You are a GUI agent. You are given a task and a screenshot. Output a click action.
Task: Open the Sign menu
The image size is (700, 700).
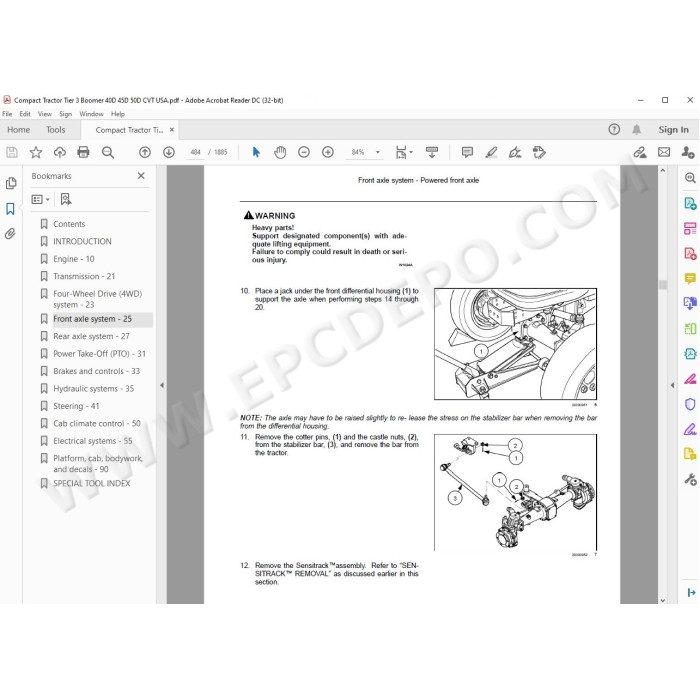(66, 114)
